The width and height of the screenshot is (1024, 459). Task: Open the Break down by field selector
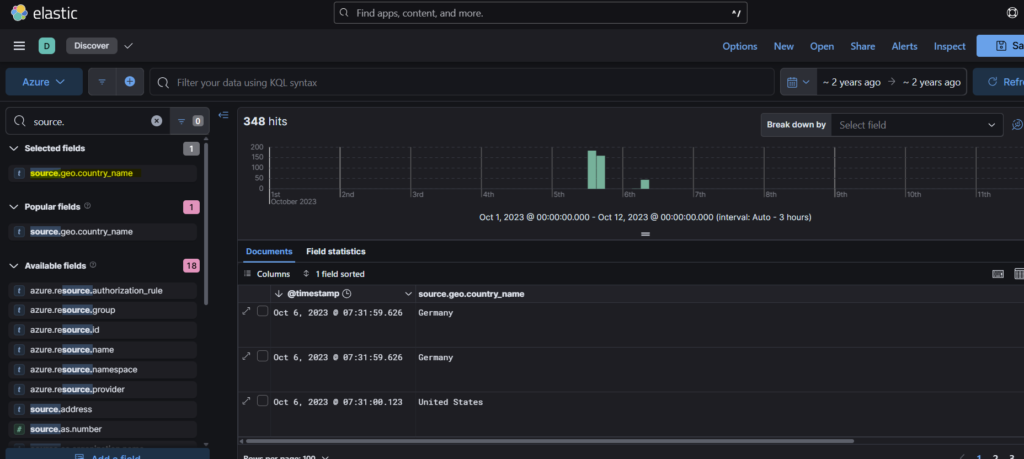tap(917, 125)
